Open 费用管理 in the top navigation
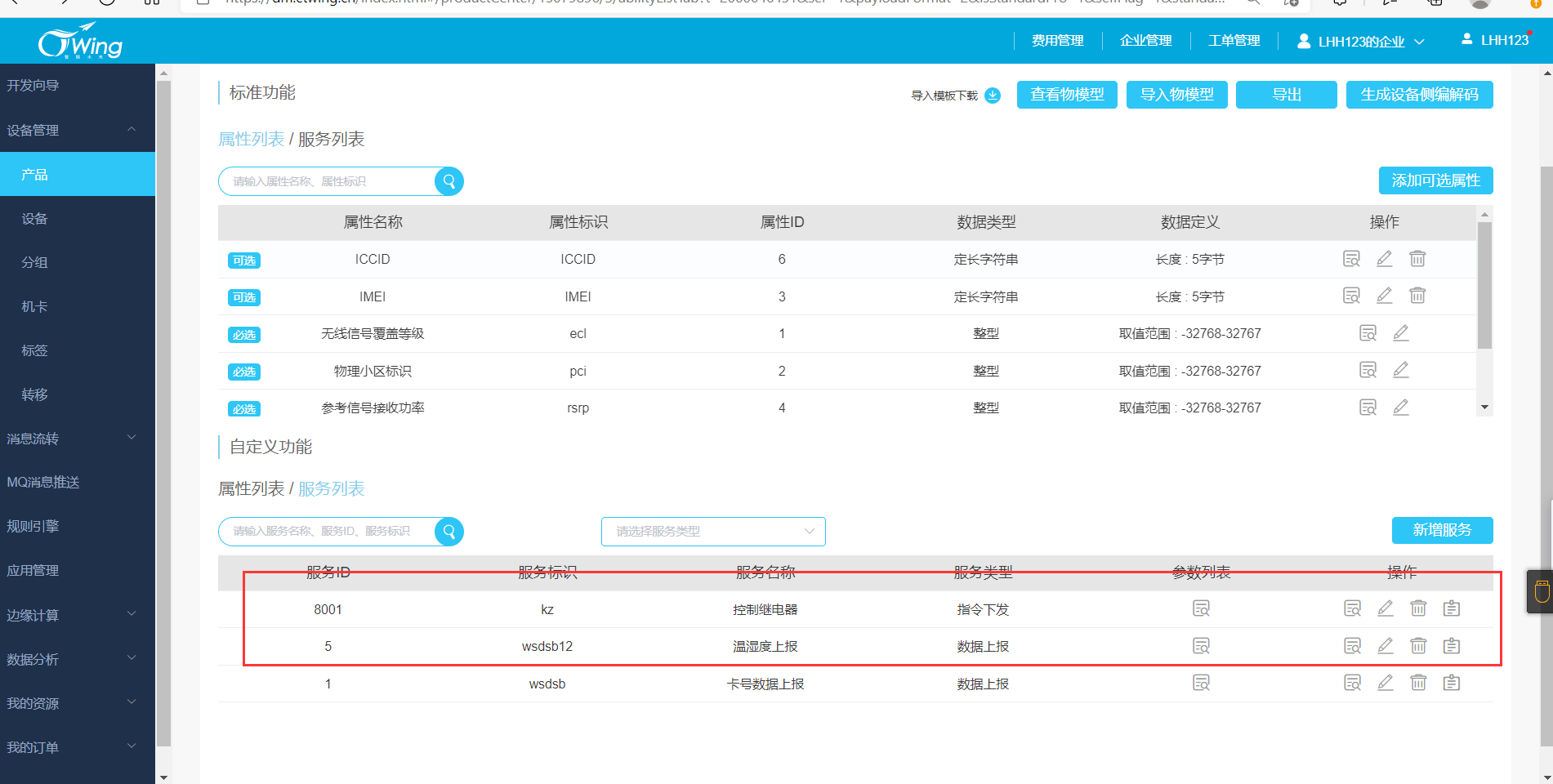The height and width of the screenshot is (784, 1553). pyautogui.click(x=1058, y=41)
